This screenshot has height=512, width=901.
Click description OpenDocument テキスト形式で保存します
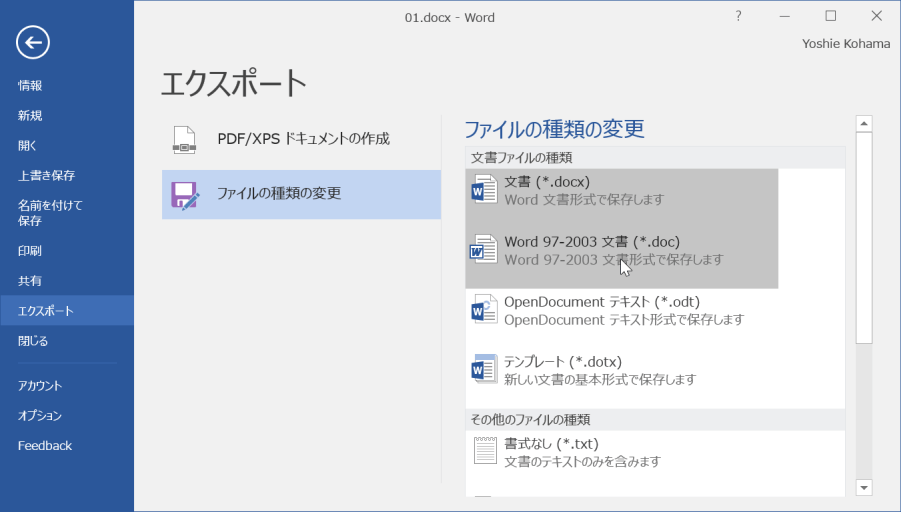(x=624, y=319)
